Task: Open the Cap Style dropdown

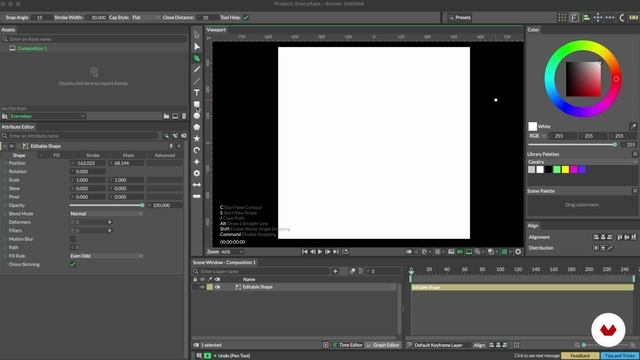Action: [146, 18]
